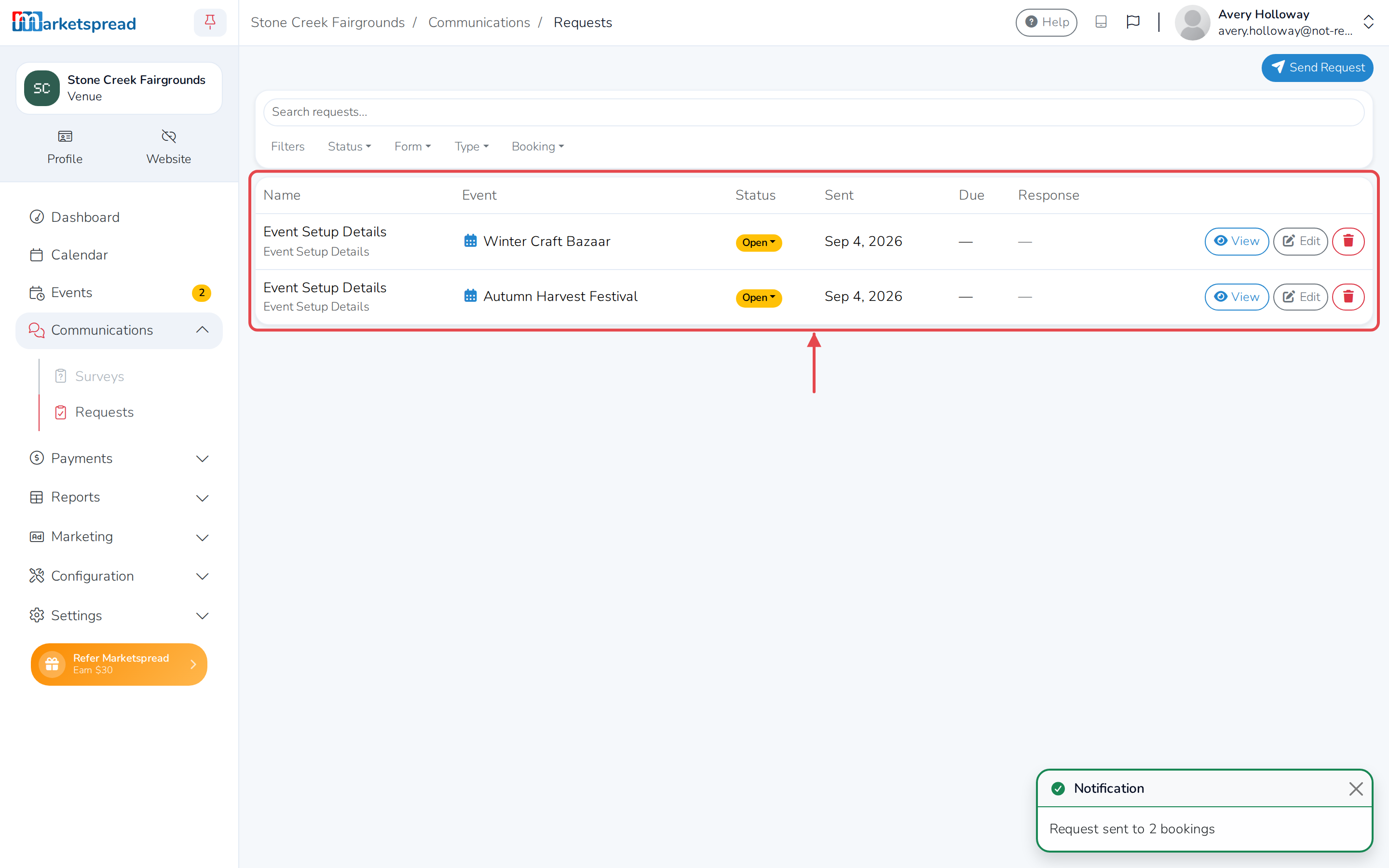Open the Profile icon shortcut
The height and width of the screenshot is (868, 1389).
65,136
